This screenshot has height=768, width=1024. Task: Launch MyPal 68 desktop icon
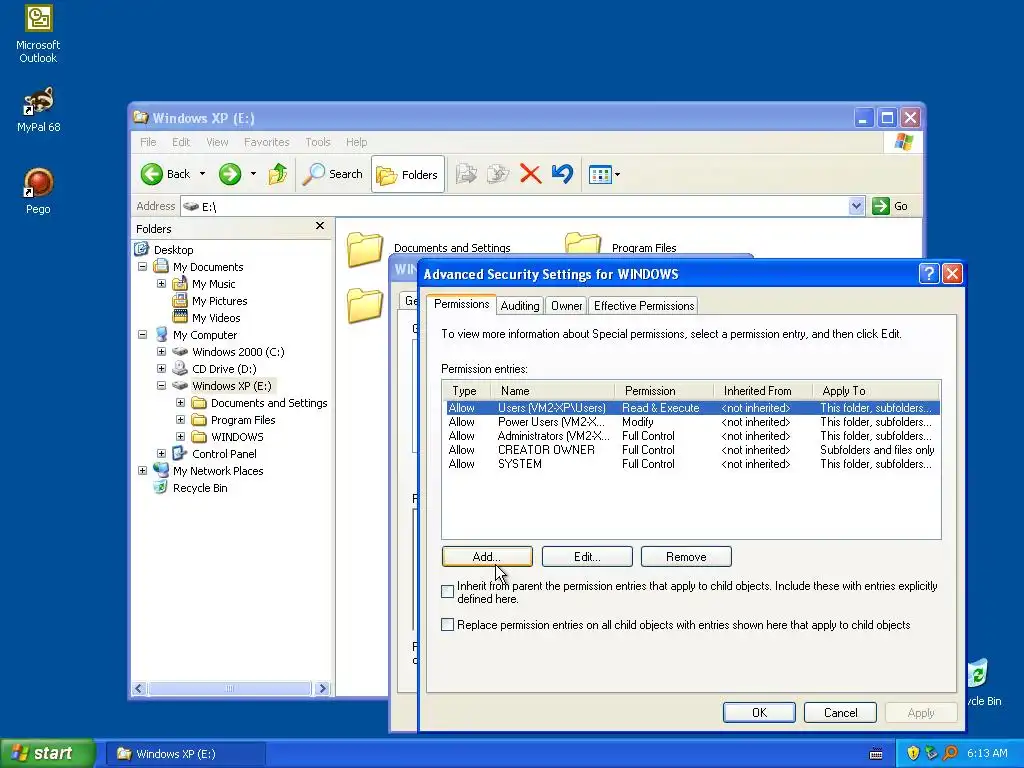tap(38, 109)
